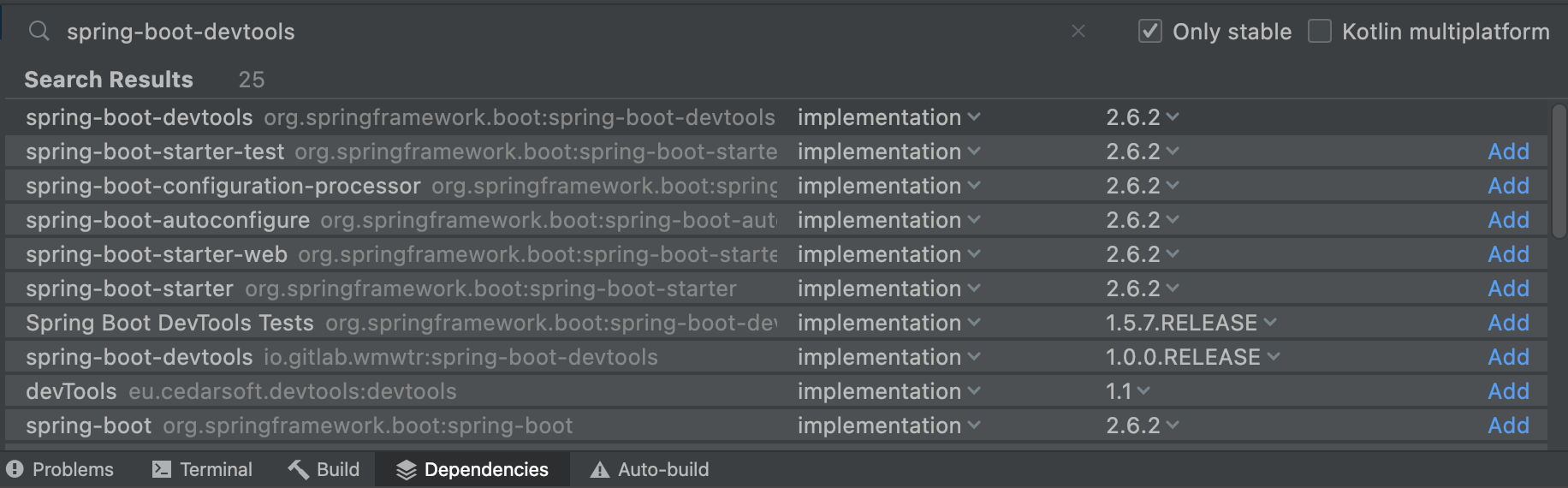Click the Build hammer icon
Viewport: 1568px width, 488px height.
pyautogui.click(x=298, y=469)
